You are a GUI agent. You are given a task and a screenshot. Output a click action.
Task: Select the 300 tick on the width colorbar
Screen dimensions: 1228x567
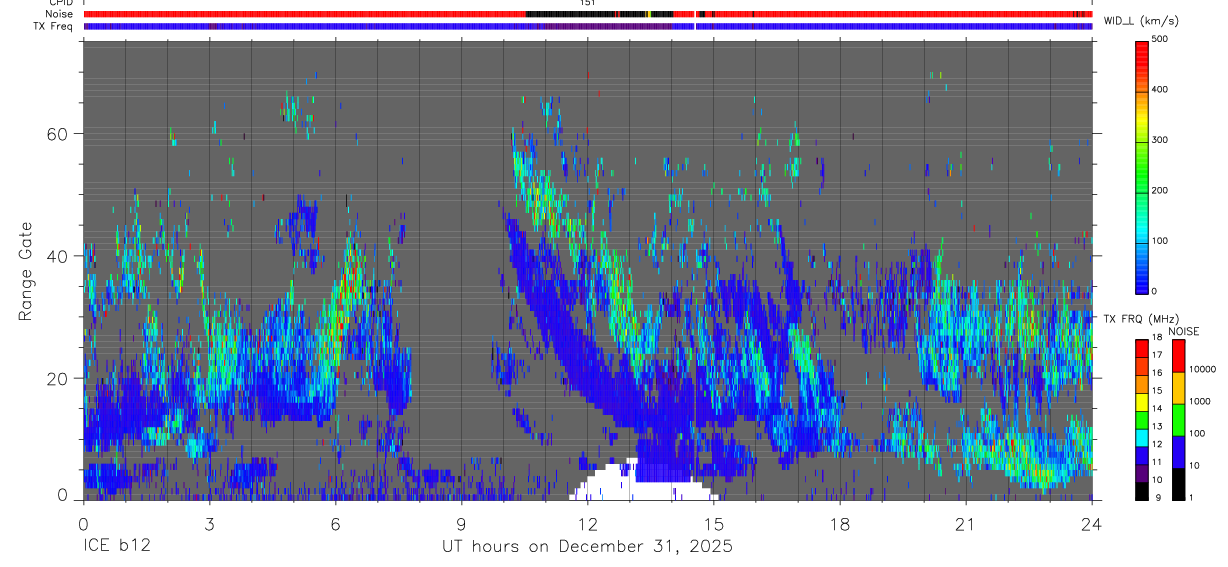tap(1160, 140)
